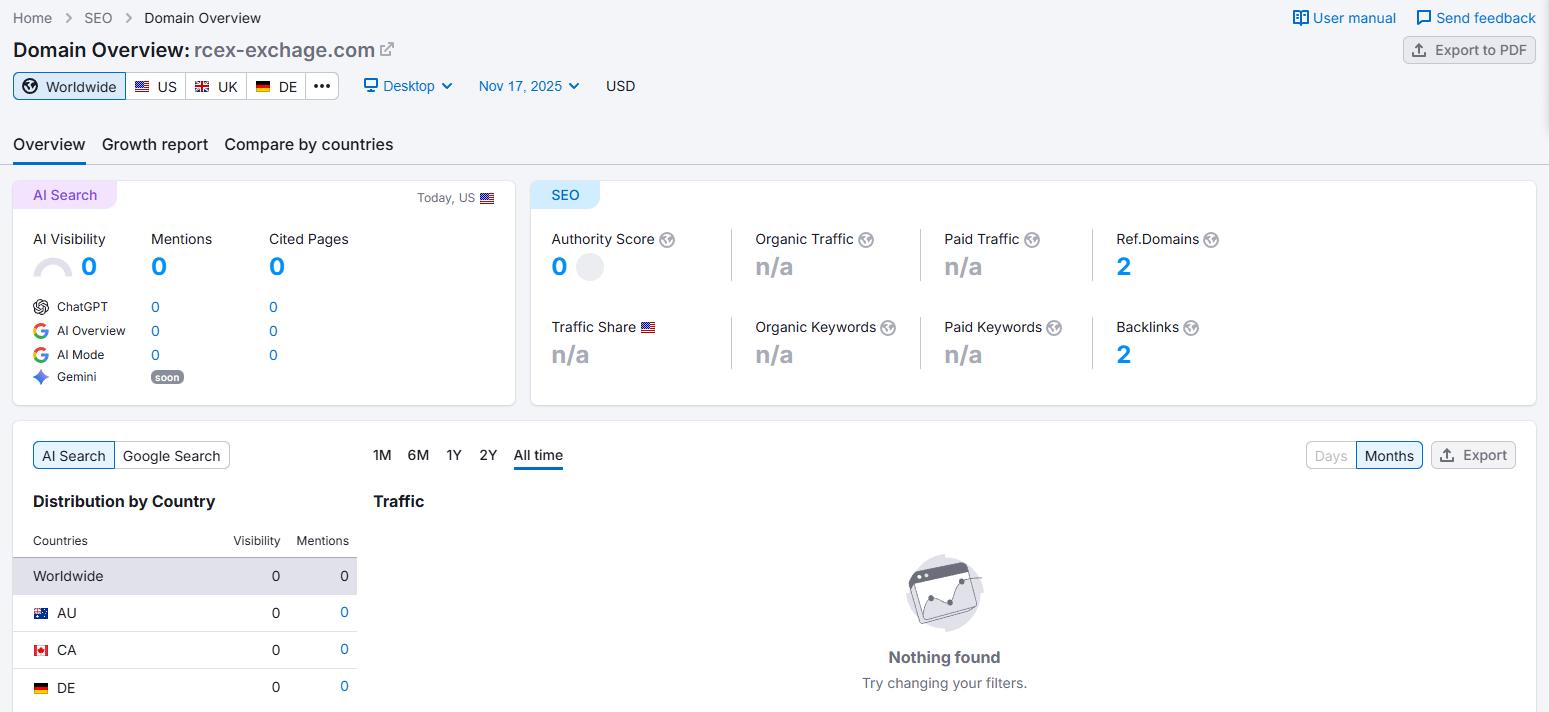Click the User manual book icon
The image size is (1549, 712).
point(1300,18)
